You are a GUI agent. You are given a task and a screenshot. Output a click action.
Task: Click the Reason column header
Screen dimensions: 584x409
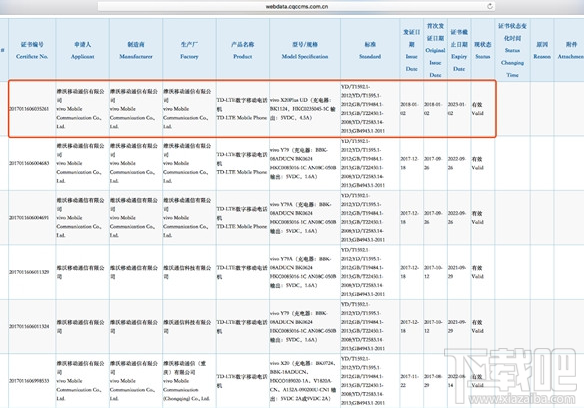coord(542,50)
